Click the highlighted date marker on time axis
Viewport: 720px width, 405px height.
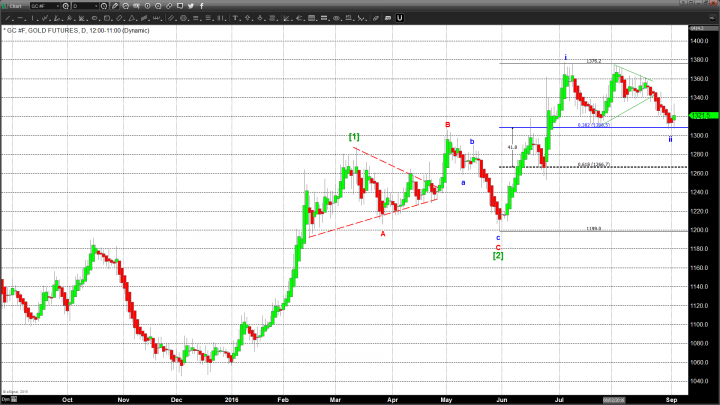(x=614, y=400)
